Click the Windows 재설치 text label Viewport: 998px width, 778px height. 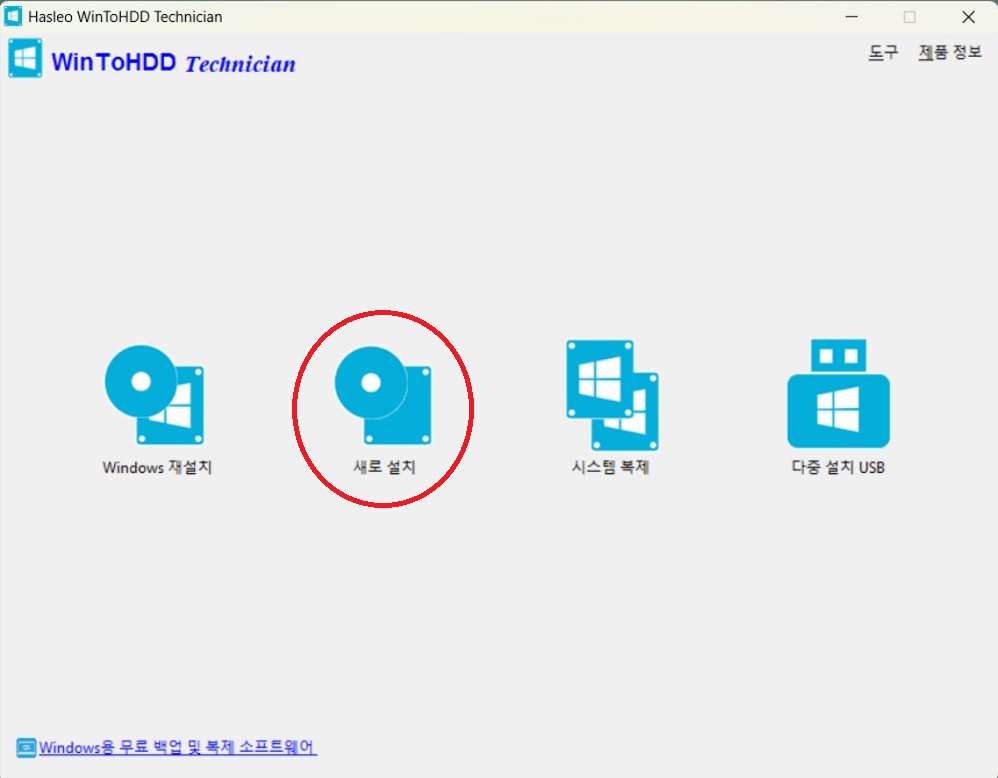coord(157,467)
